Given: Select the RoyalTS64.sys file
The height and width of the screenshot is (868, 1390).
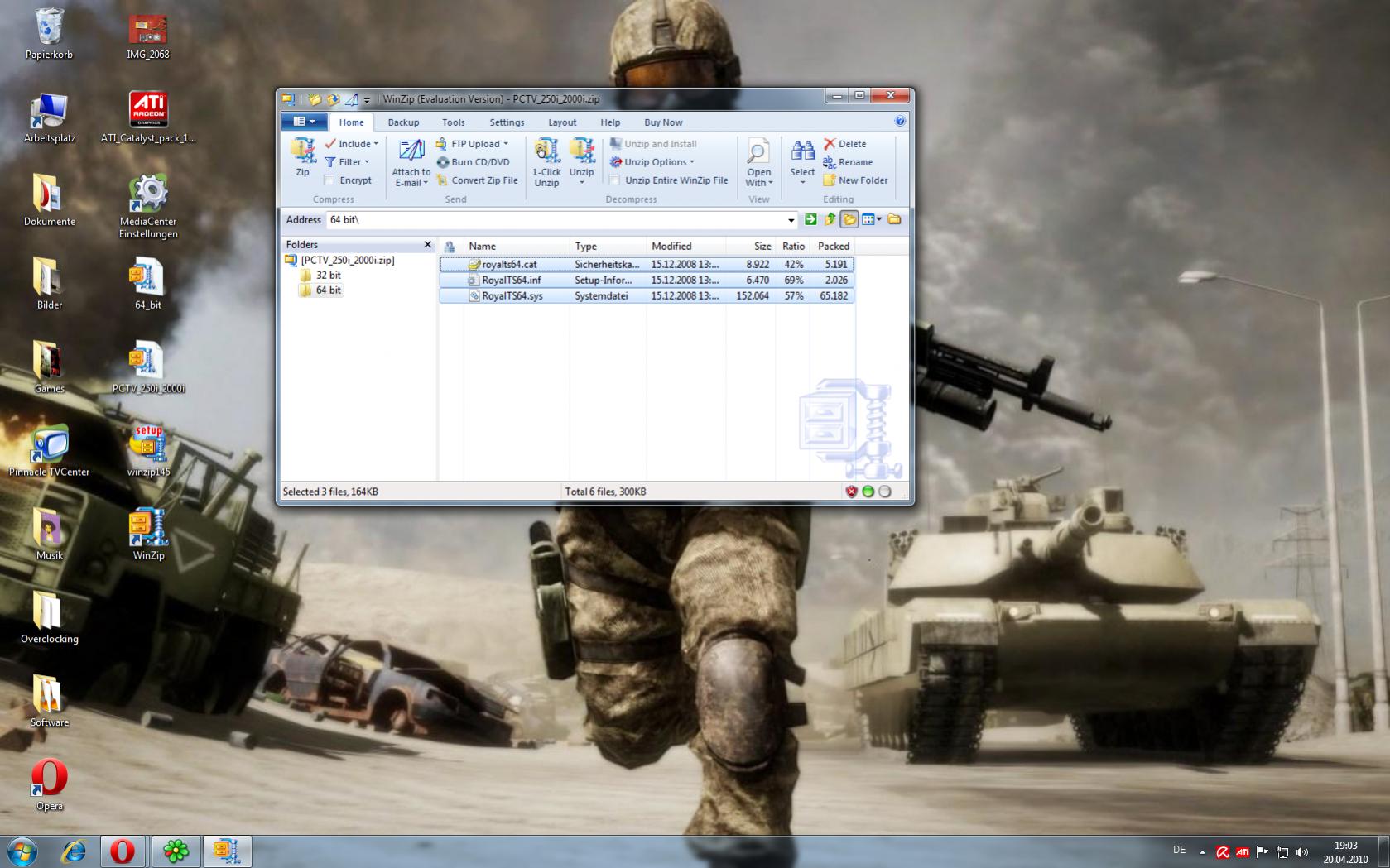Looking at the screenshot, I should coord(647,296).
